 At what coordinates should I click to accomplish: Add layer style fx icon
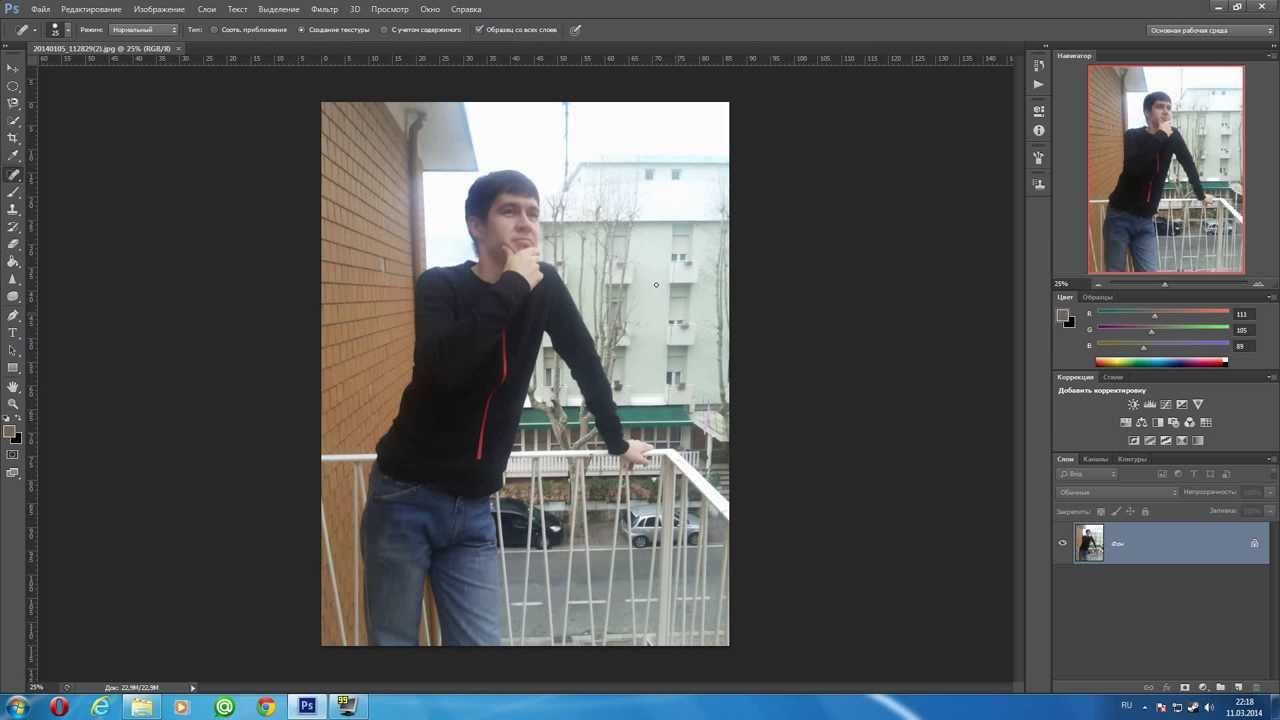(1166, 688)
